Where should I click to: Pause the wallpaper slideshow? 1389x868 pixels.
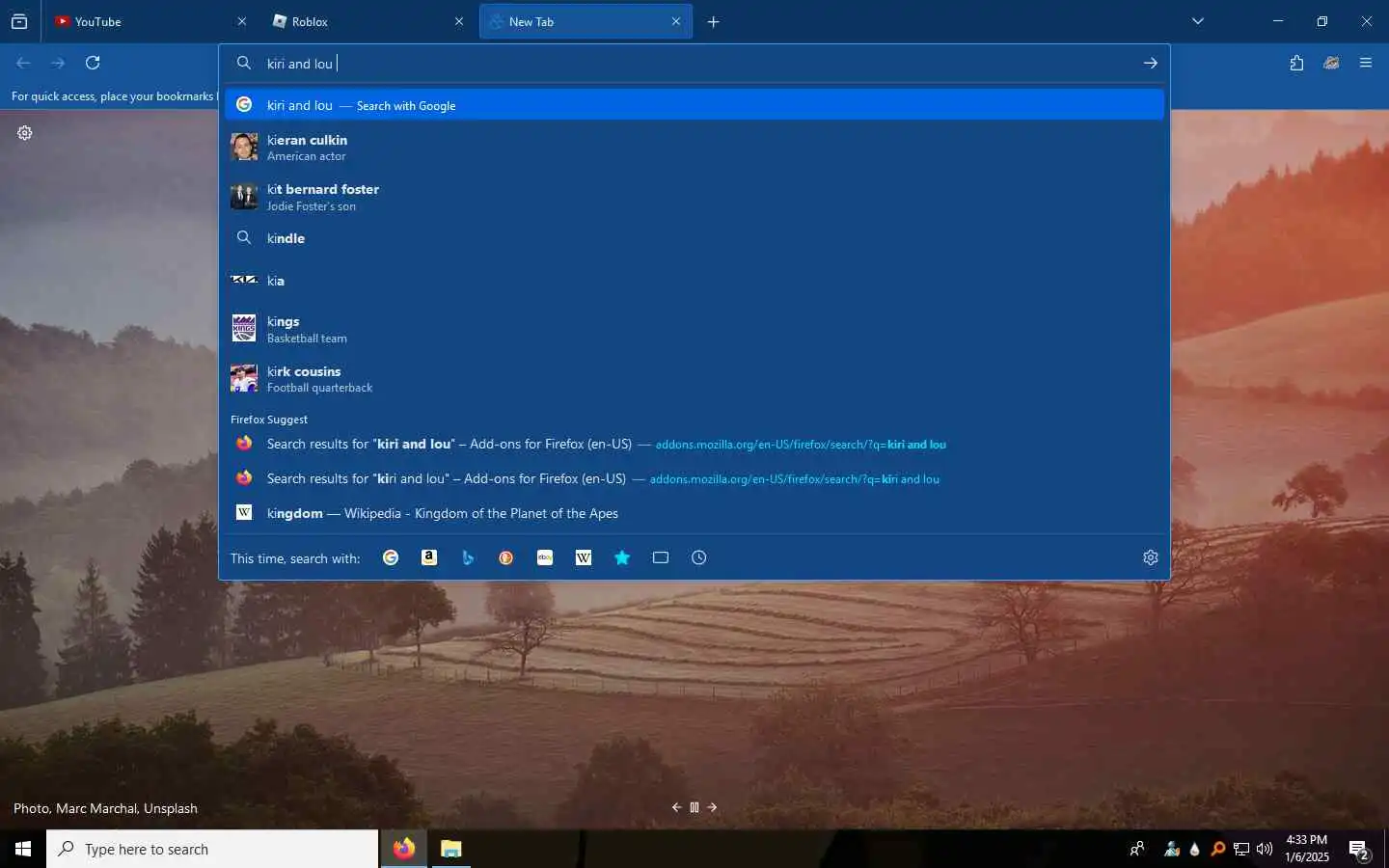(694, 807)
